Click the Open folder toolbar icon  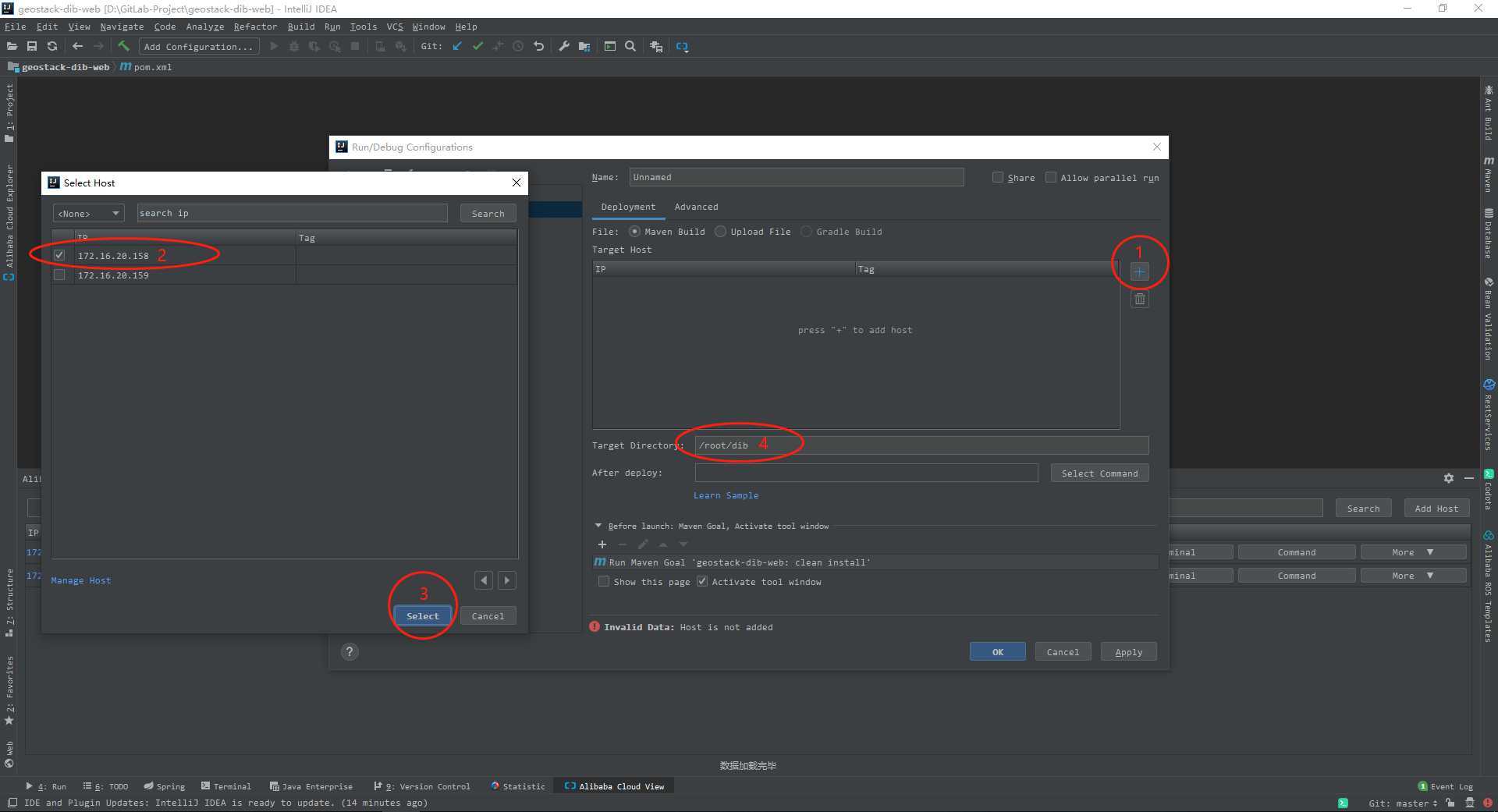tap(12, 47)
